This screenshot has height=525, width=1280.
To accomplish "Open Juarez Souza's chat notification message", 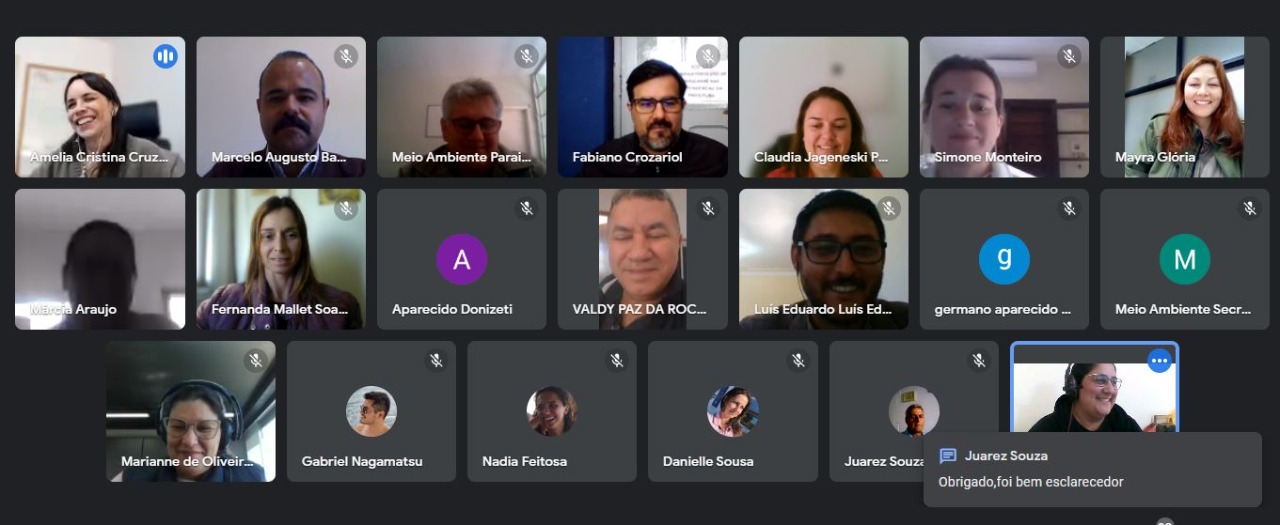I will (x=1092, y=469).
